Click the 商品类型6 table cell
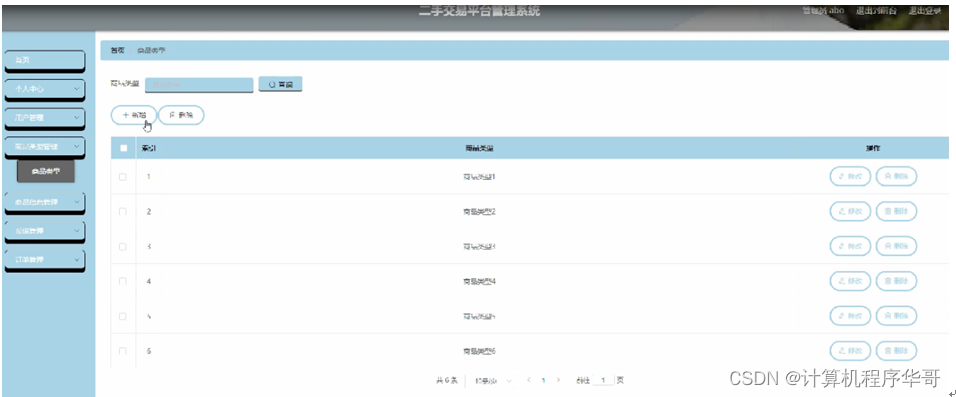This screenshot has width=956, height=397. point(479,351)
